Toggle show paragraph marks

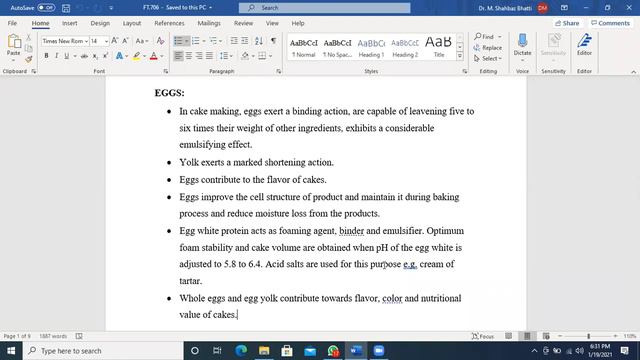click(x=273, y=41)
